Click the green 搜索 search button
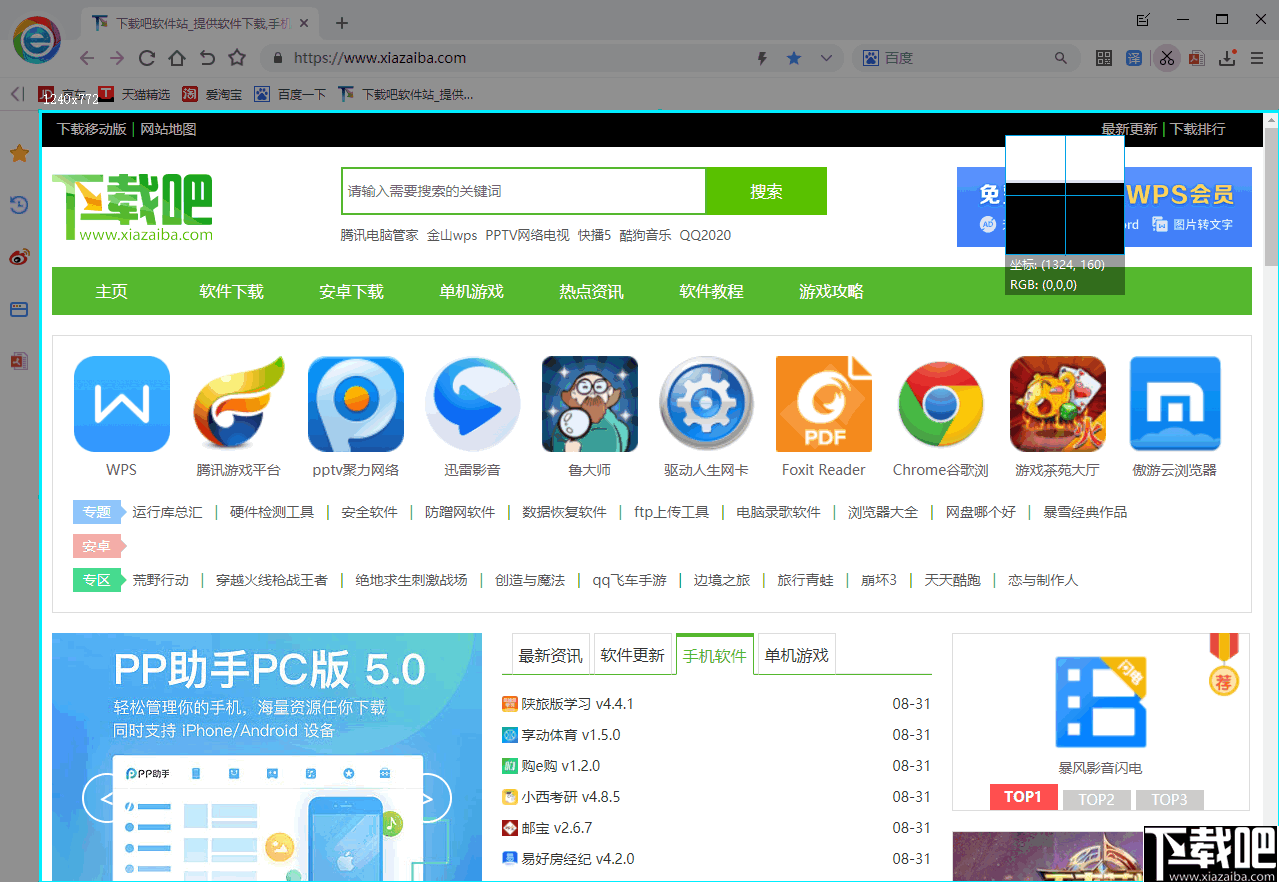This screenshot has height=882, width=1279. (766, 190)
